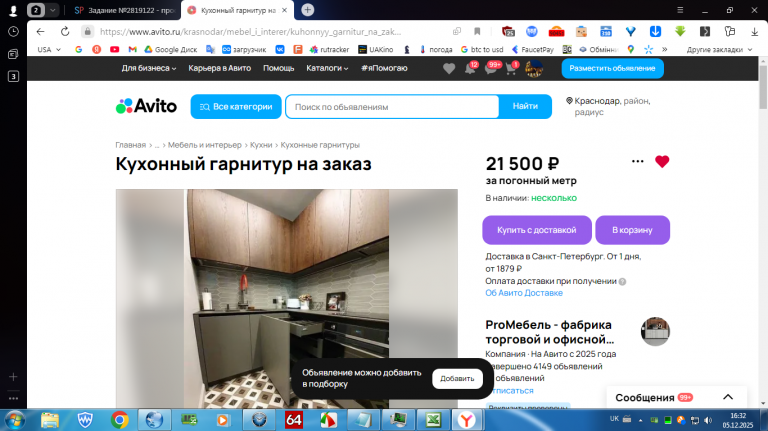
Task: Expand the Сообщения chat panel chevron
Action: pyautogui.click(x=728, y=397)
